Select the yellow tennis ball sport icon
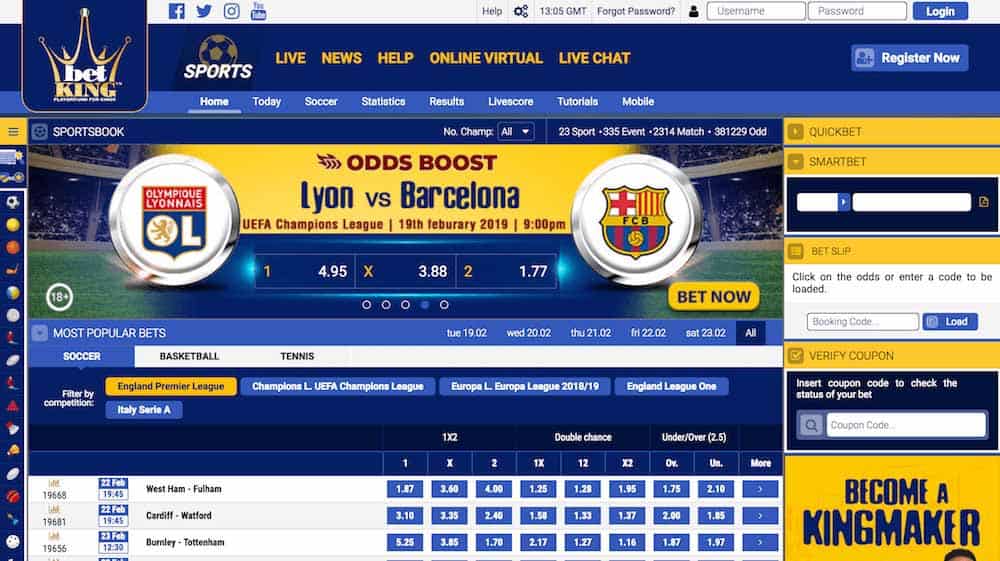Image resolution: width=1000 pixels, height=561 pixels. (13, 225)
